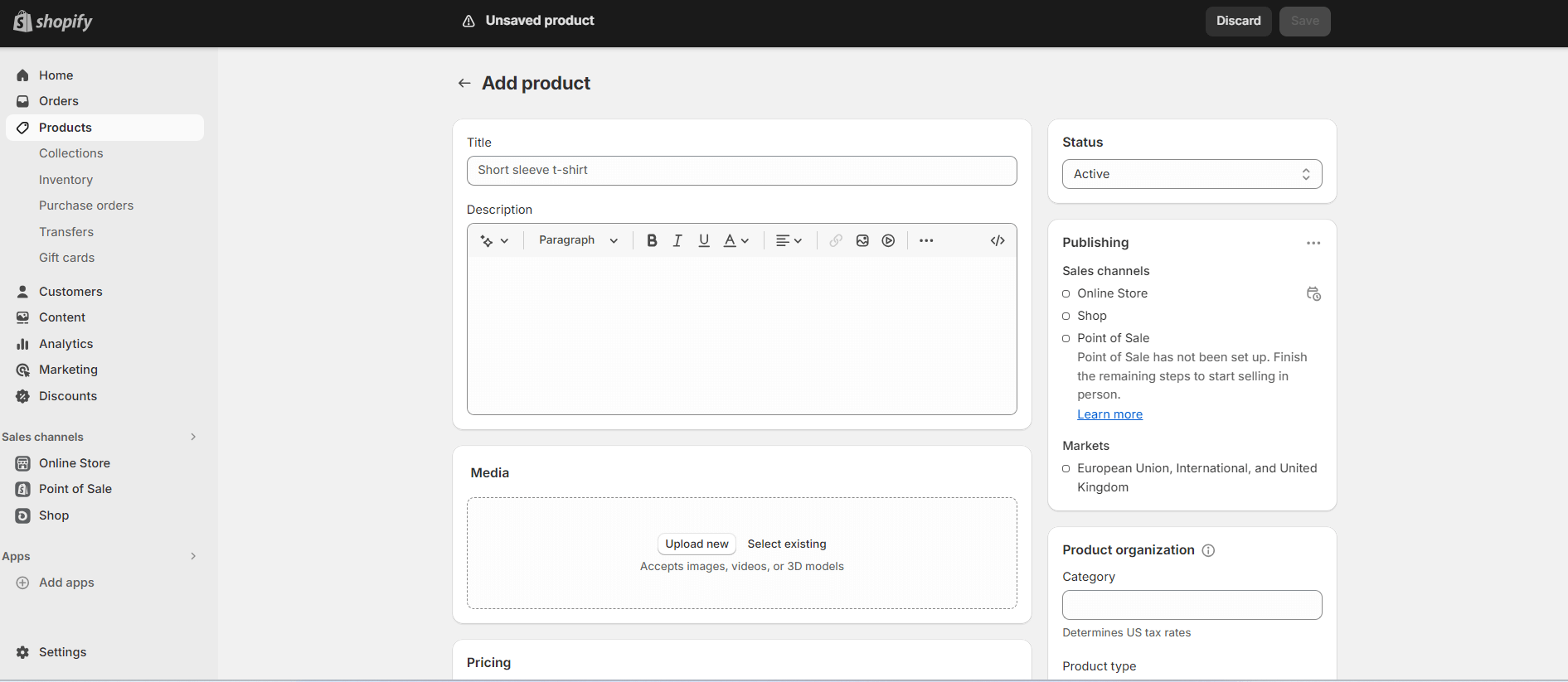
Task: Click the Discard button
Action: tap(1238, 21)
